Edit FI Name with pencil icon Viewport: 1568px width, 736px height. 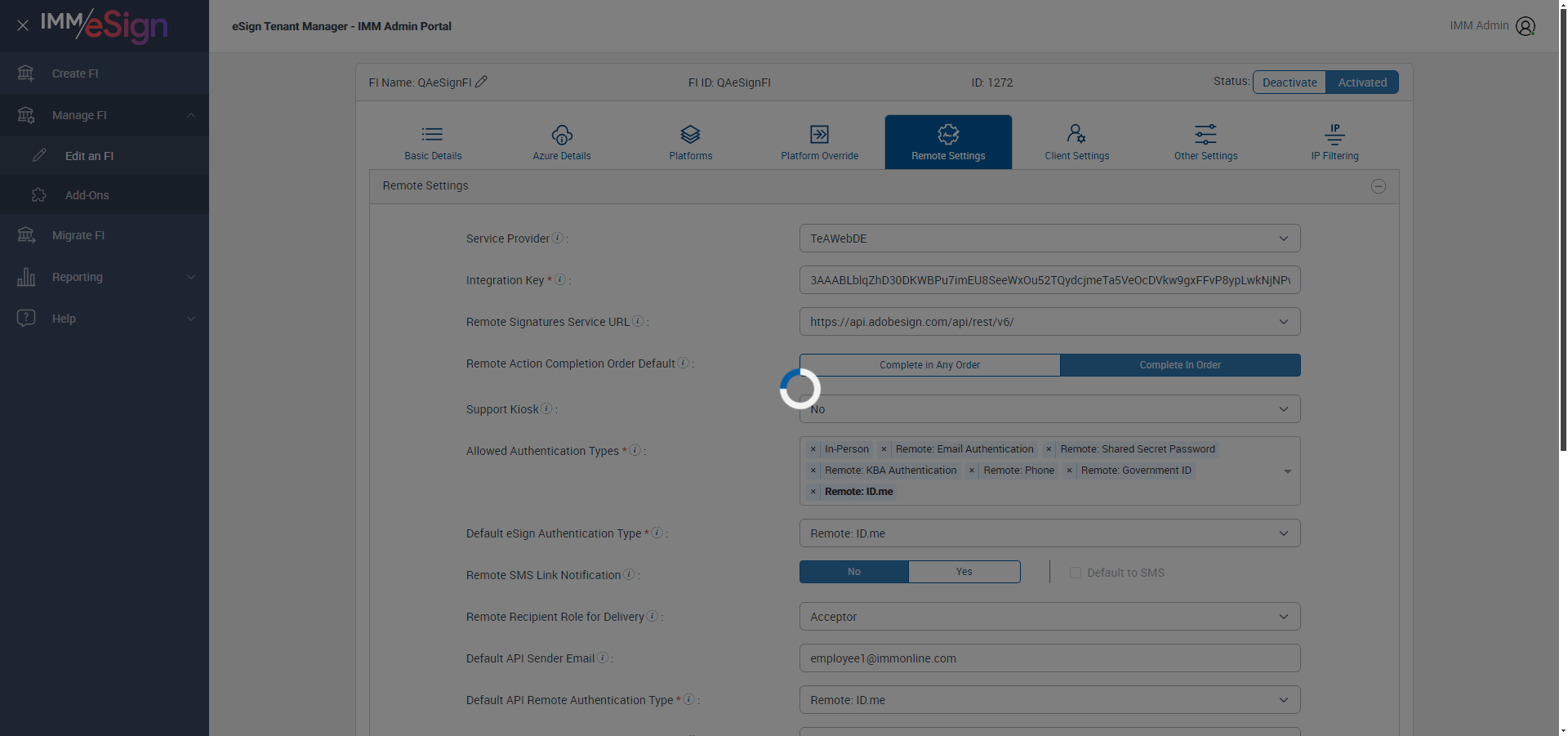(481, 82)
